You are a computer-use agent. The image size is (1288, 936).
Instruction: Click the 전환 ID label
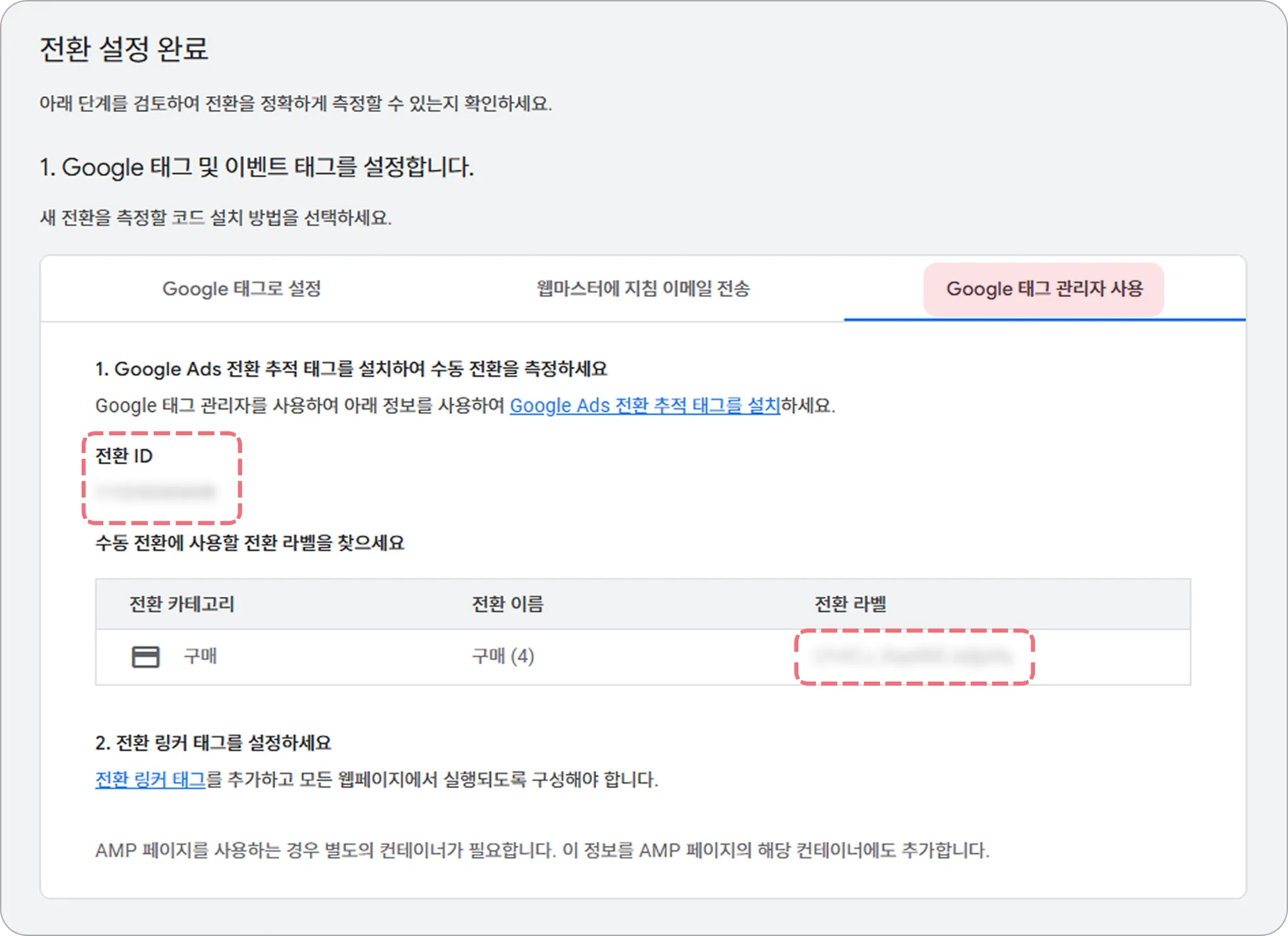tap(124, 456)
